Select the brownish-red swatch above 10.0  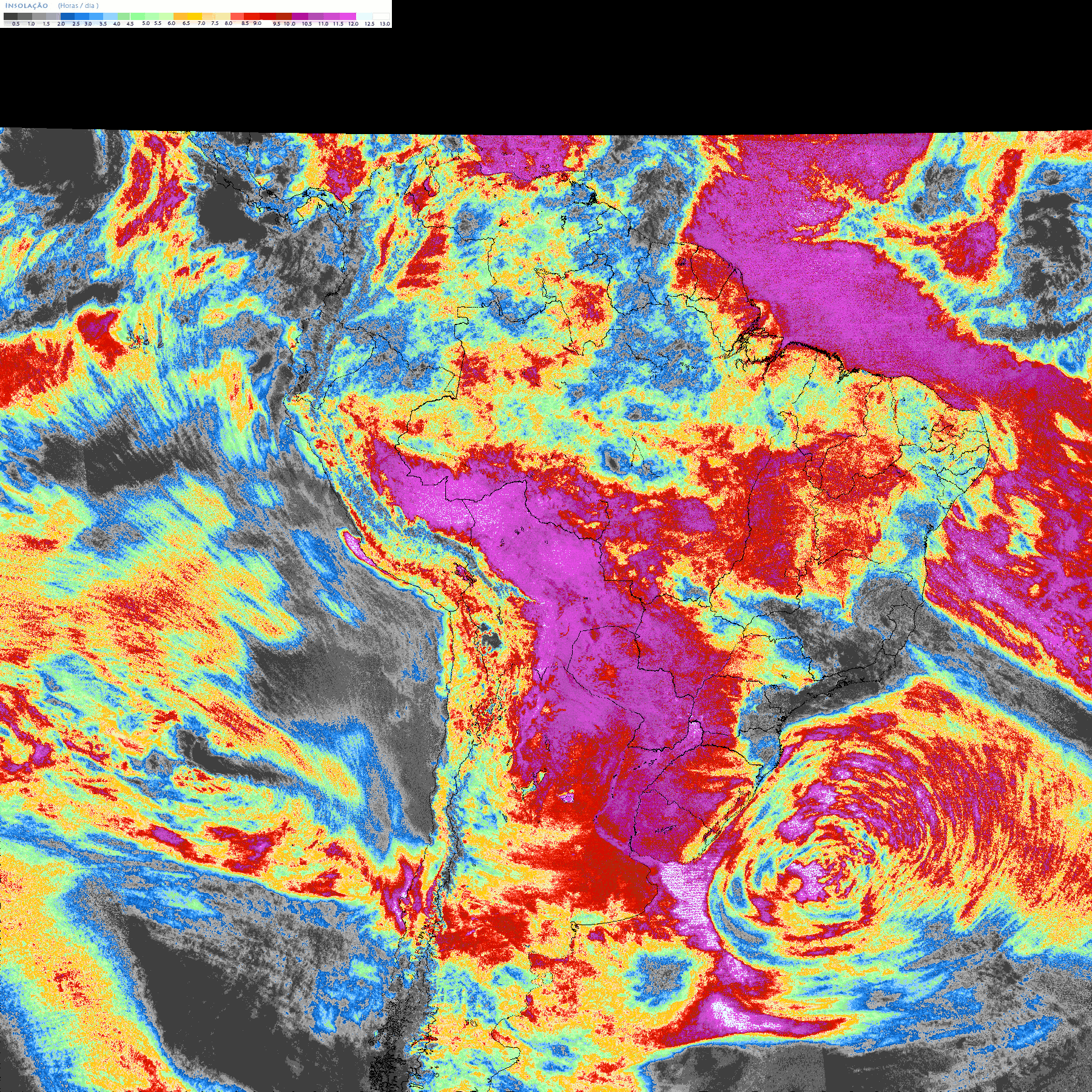click(284, 16)
